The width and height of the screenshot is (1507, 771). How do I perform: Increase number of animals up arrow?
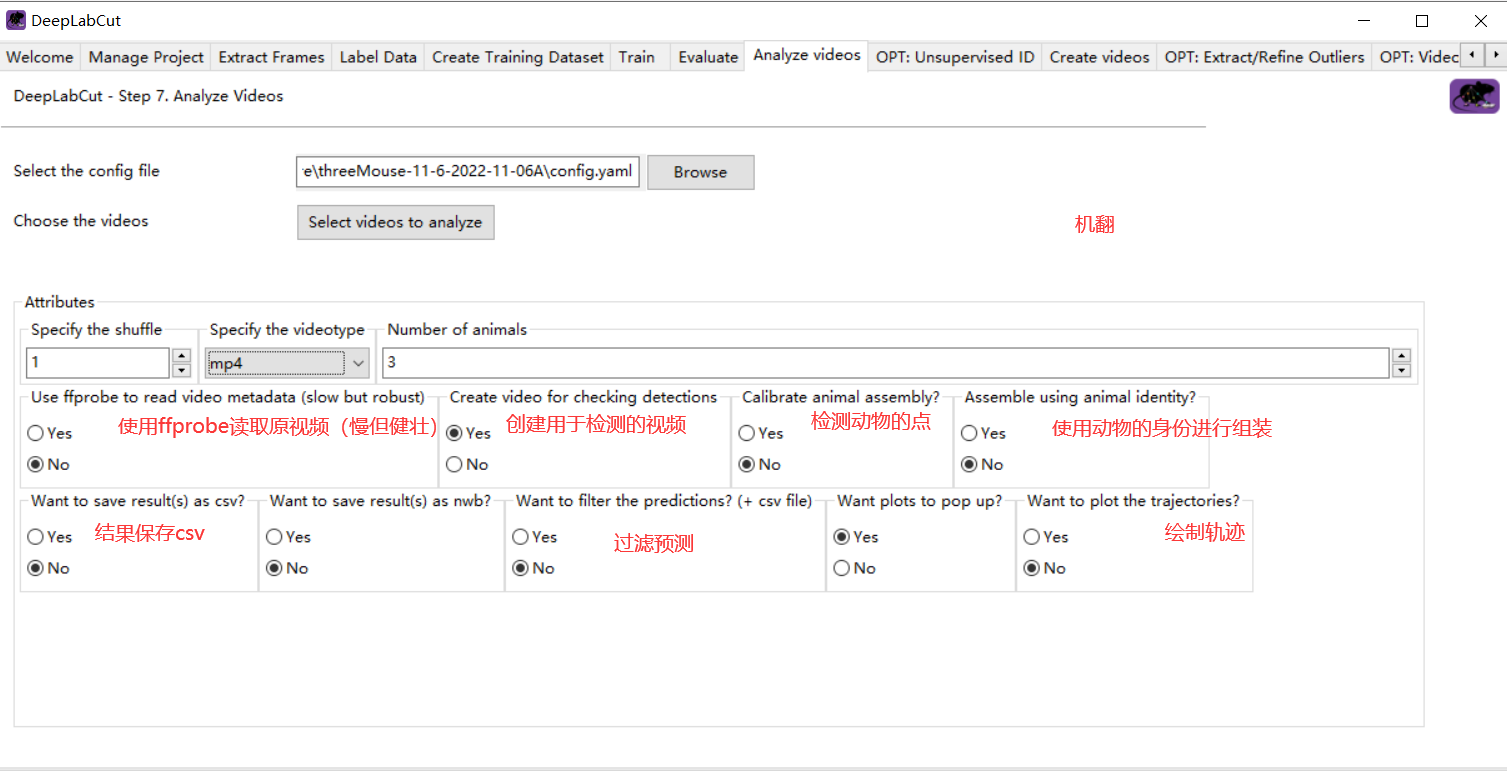tap(1401, 355)
